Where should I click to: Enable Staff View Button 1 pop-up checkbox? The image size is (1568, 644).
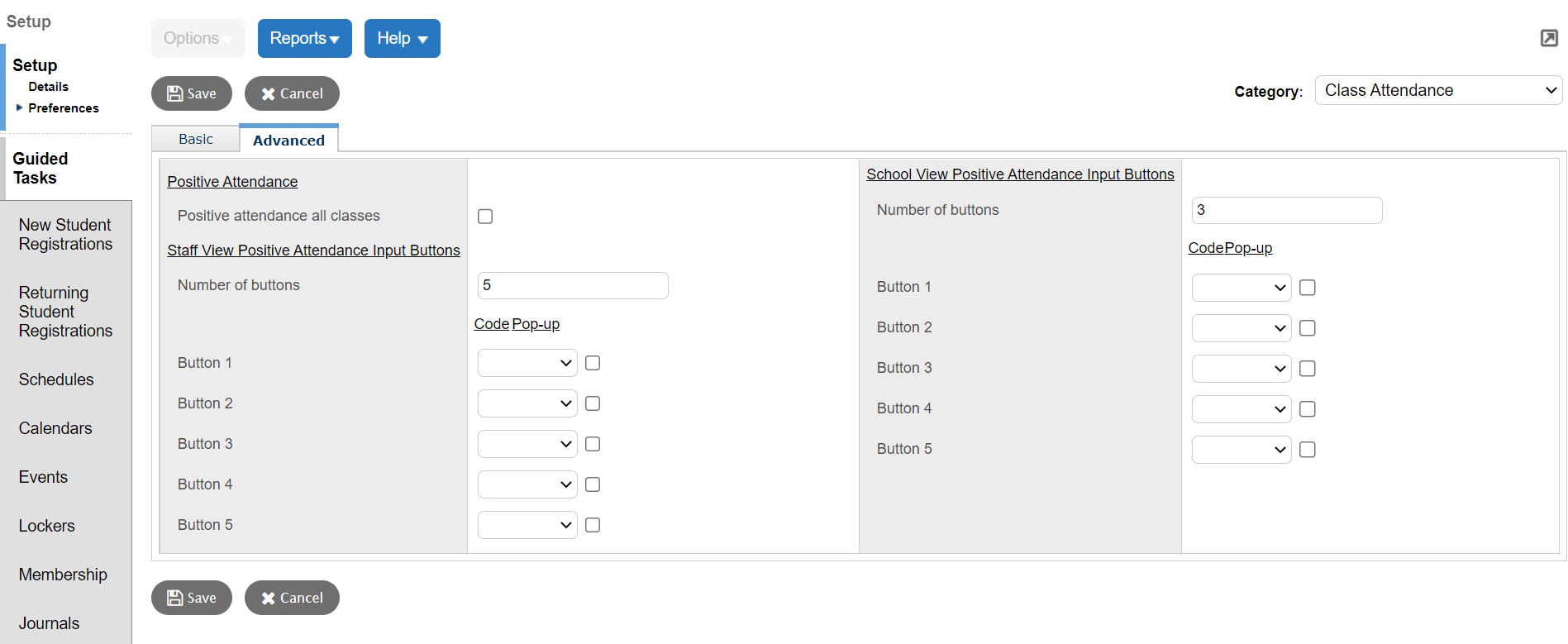593,363
